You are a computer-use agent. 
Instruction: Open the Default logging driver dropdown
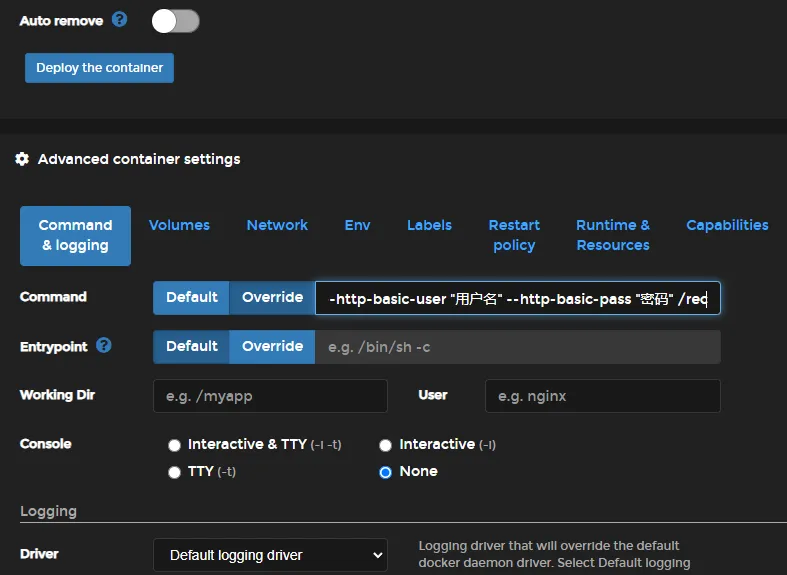(270, 555)
